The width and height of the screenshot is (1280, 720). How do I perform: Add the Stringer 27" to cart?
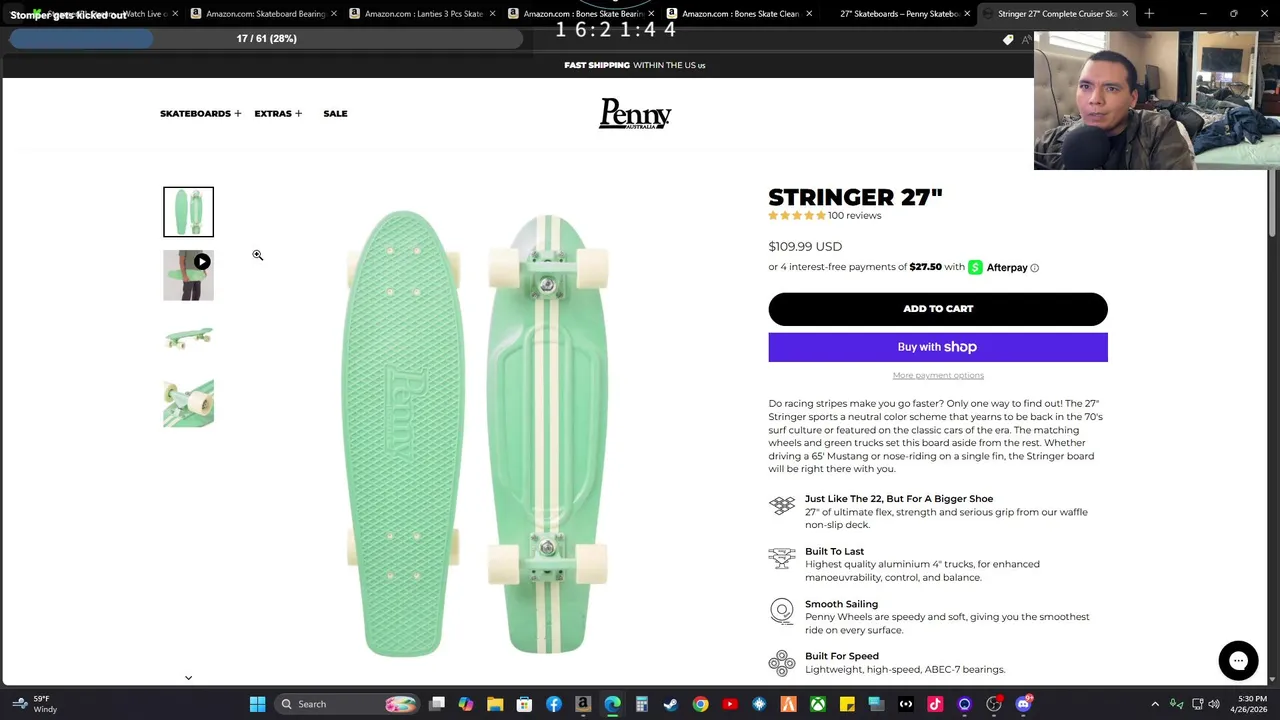click(938, 309)
